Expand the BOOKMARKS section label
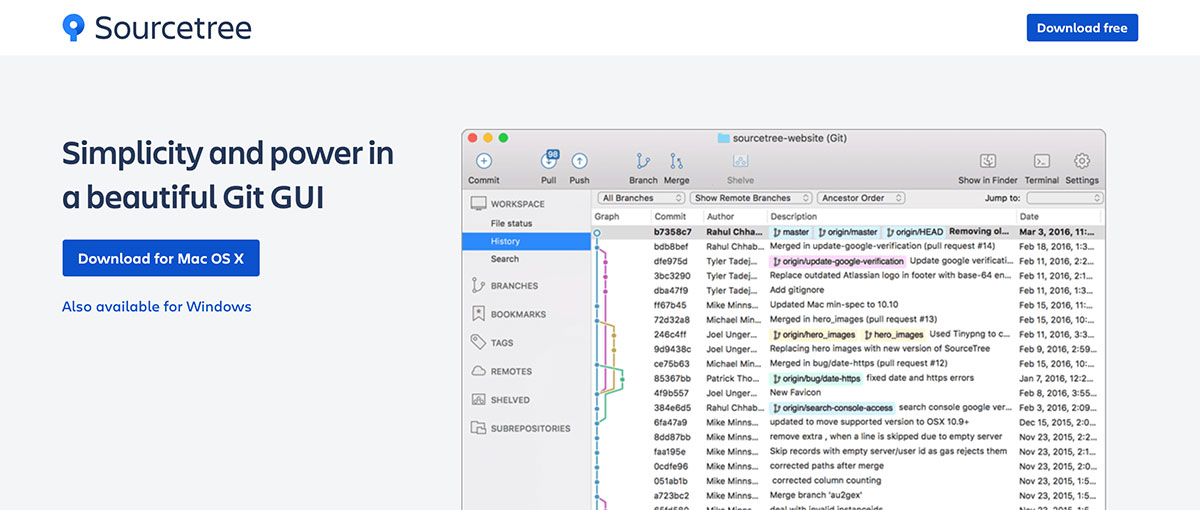The width and height of the screenshot is (1200, 510). 518,314
